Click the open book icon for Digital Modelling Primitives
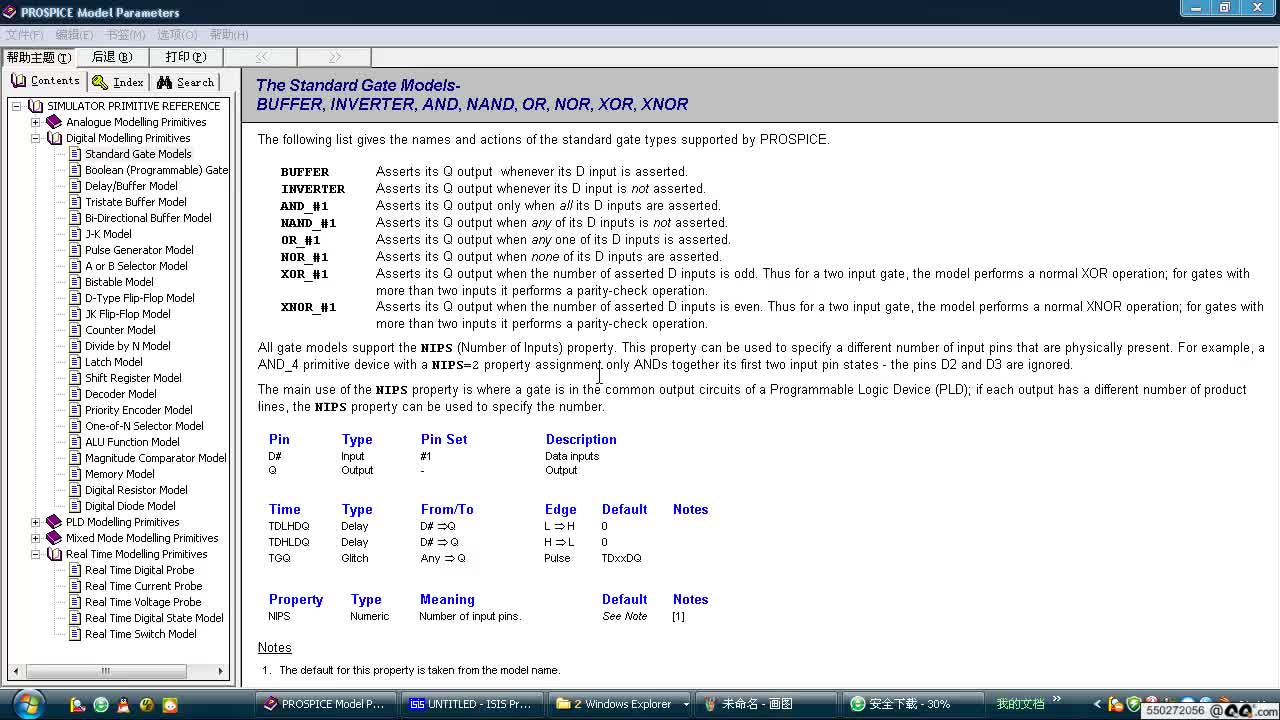This screenshot has width=1280, height=720. (x=54, y=138)
